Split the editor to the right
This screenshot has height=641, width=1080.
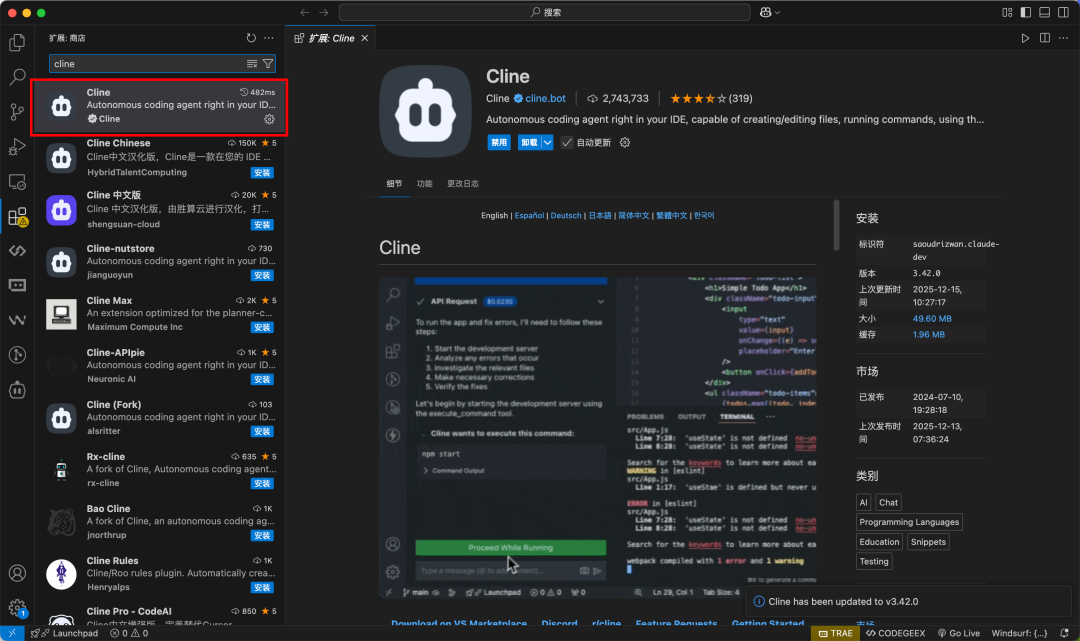coord(1045,38)
